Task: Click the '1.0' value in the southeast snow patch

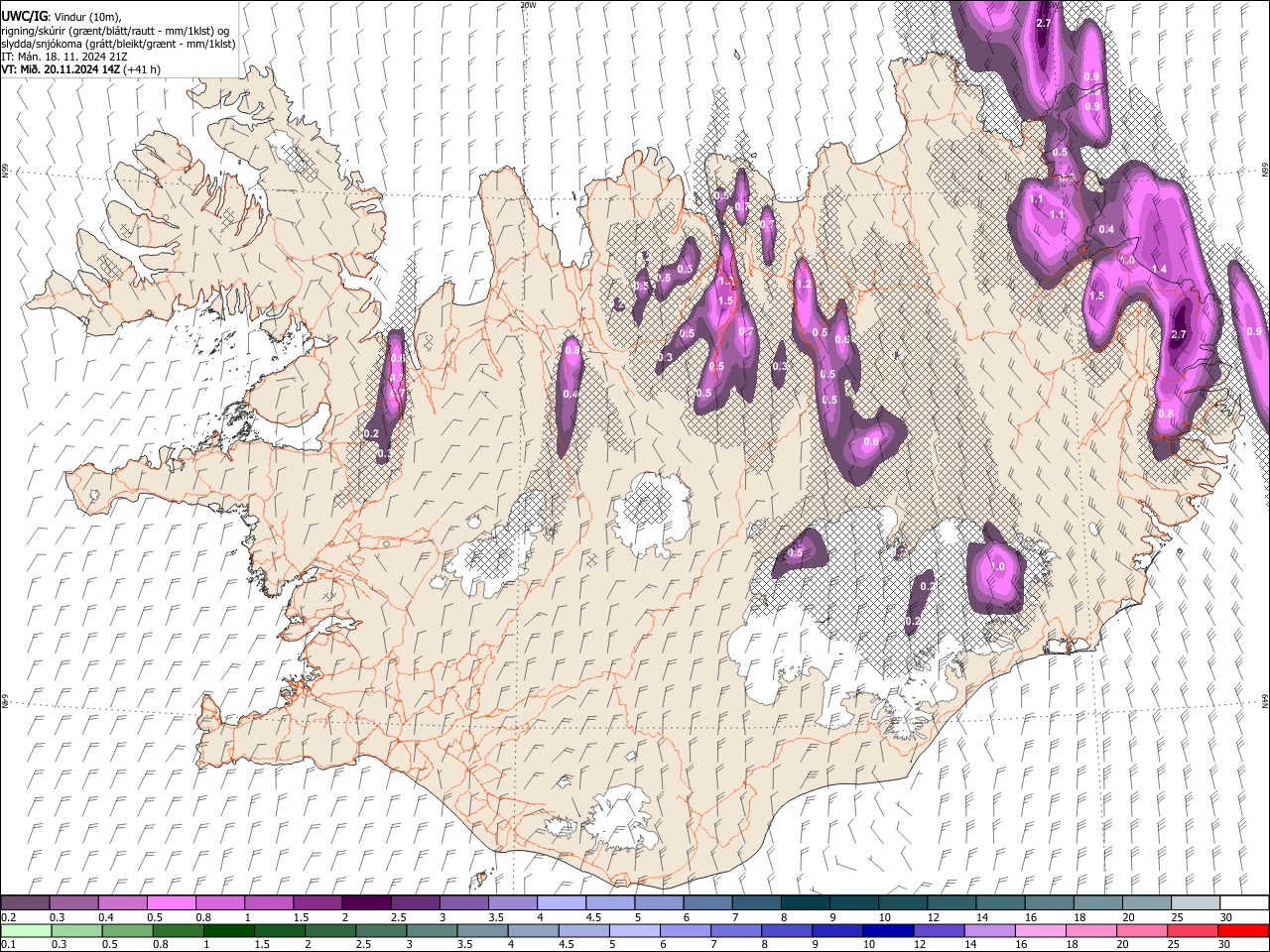Action: tap(997, 566)
